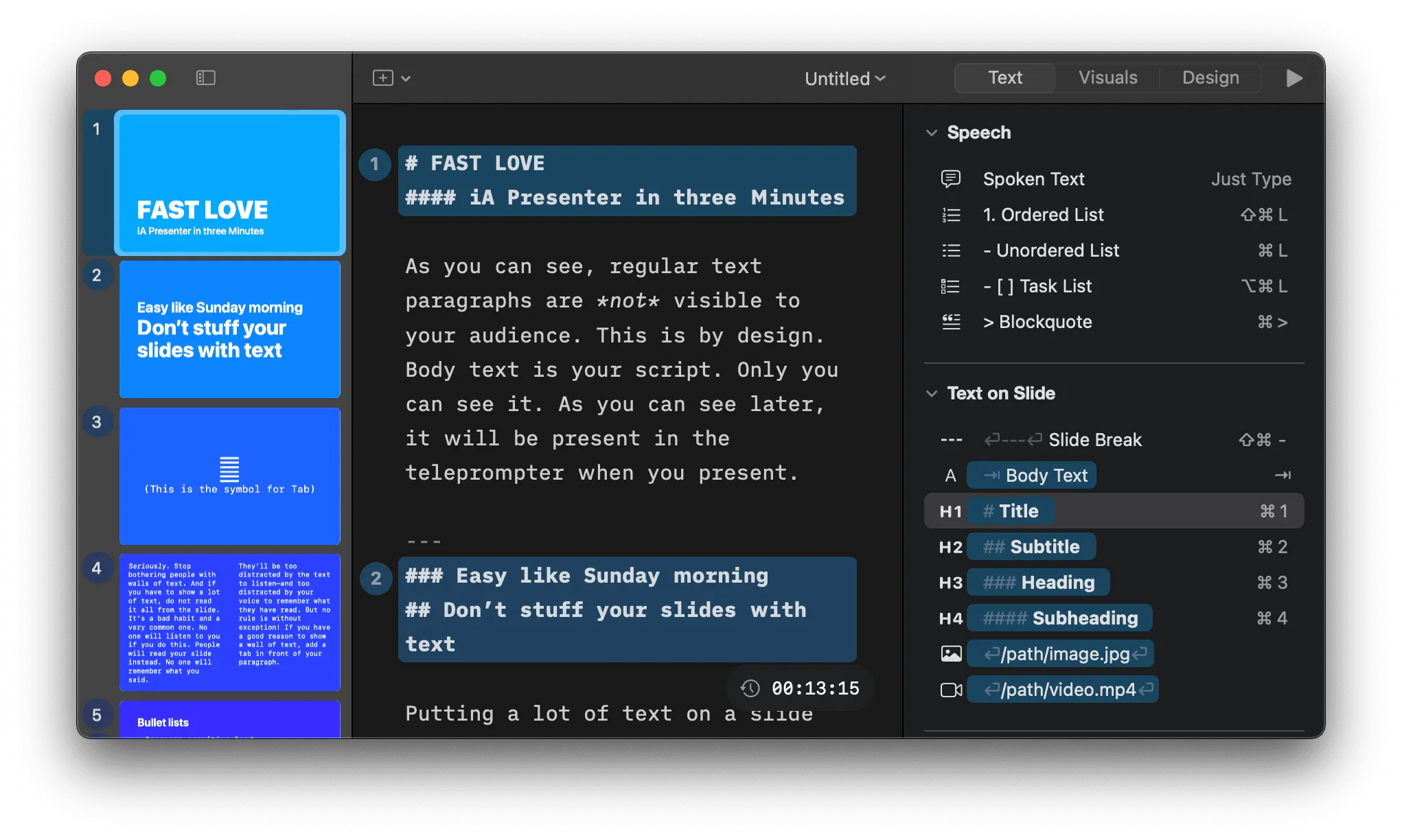Click the tab arrow shortcut icon for Body Text
This screenshot has height=840, width=1402.
pos(1283,475)
